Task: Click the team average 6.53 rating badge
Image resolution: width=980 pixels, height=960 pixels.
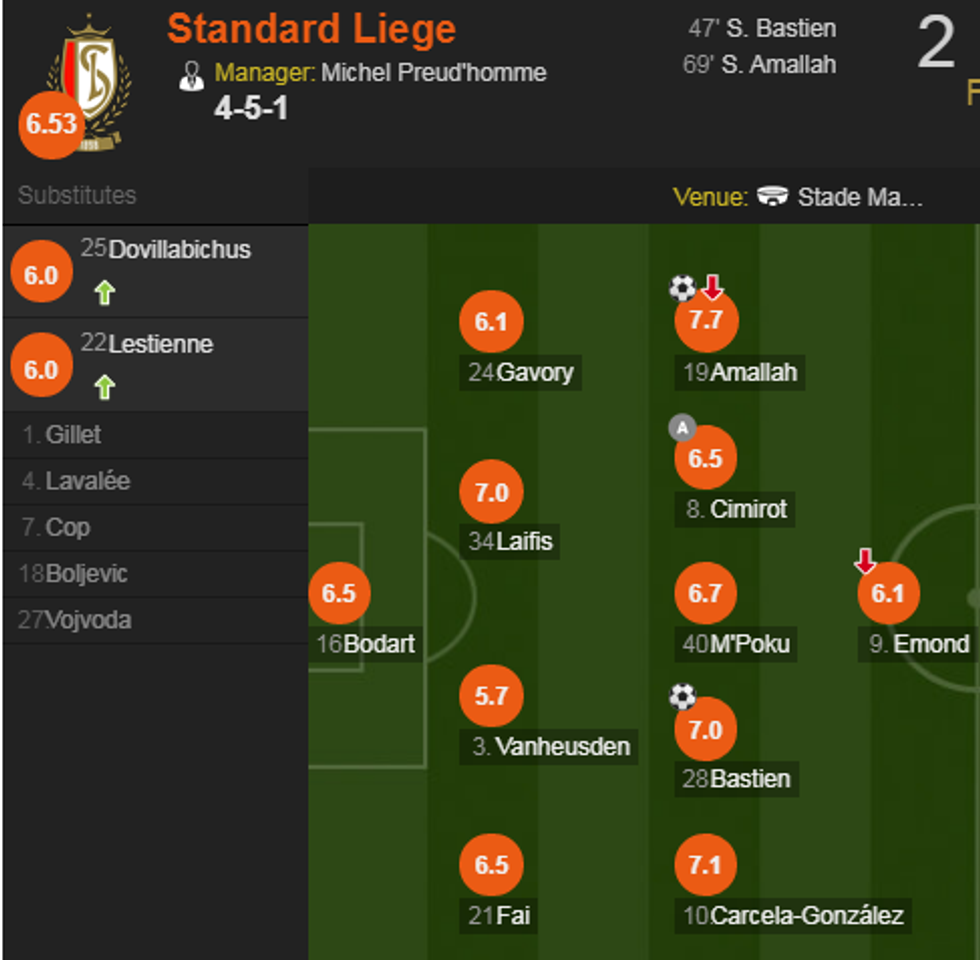Action: pyautogui.click(x=51, y=125)
